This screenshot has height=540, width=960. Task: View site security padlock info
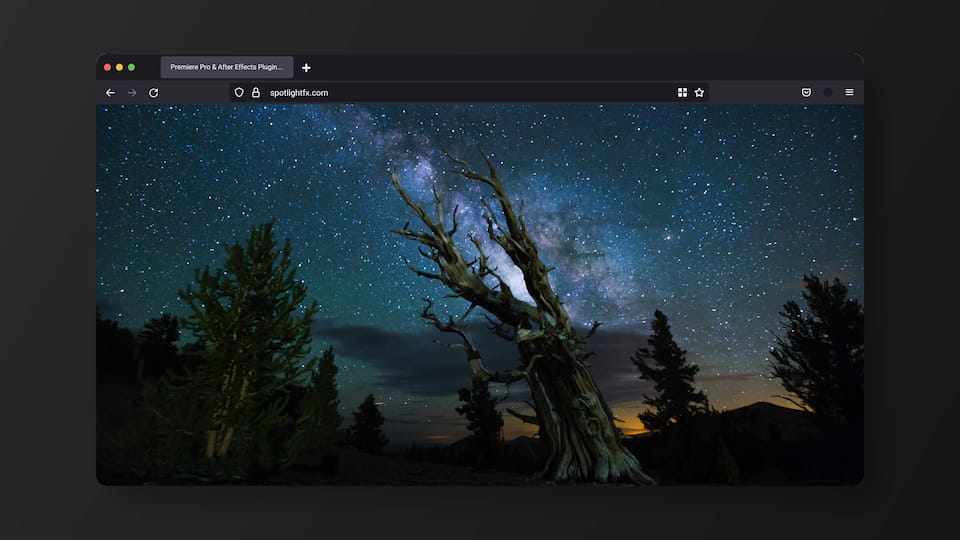tap(256, 92)
